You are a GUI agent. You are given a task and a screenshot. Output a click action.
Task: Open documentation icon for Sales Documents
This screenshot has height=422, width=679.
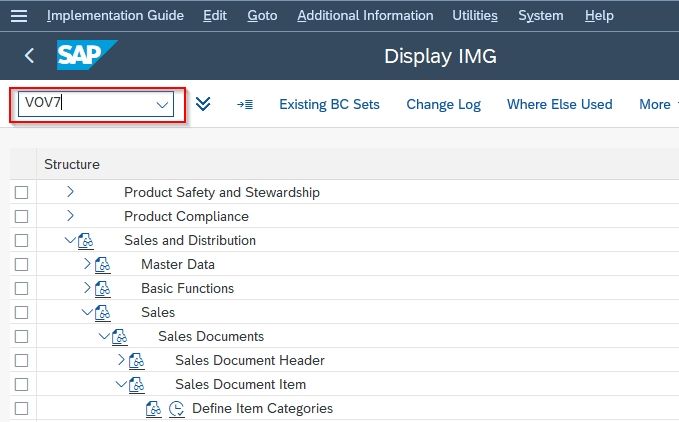coord(120,337)
